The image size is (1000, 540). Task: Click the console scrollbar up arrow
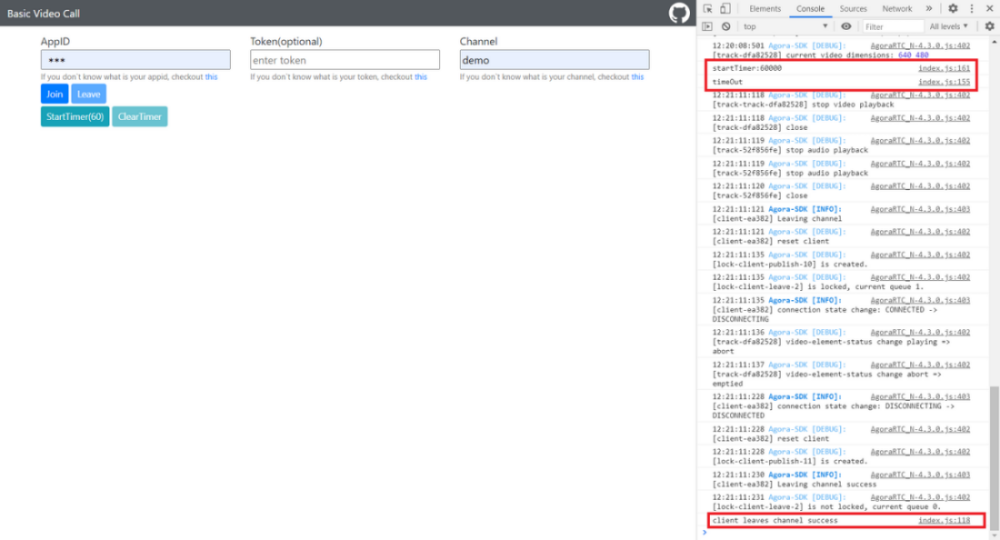point(994,42)
